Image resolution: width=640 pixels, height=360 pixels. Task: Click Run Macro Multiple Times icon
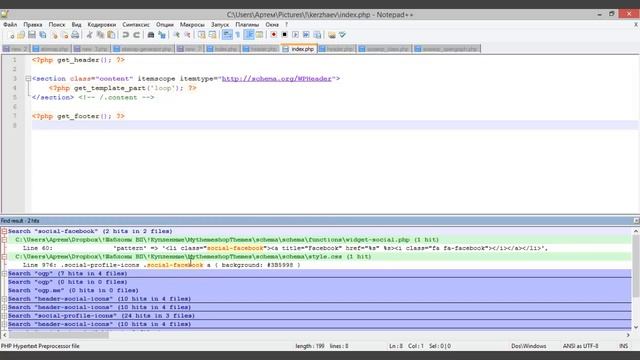(306, 35)
